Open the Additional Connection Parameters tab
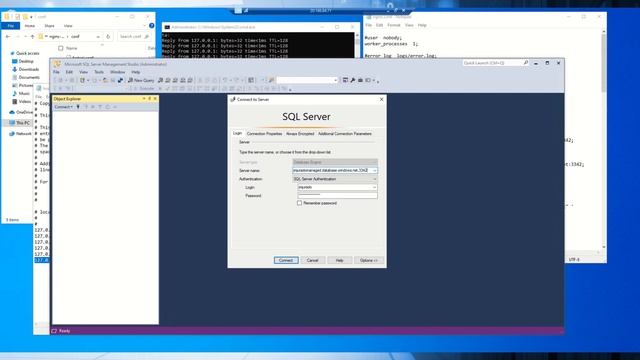 [x=344, y=133]
